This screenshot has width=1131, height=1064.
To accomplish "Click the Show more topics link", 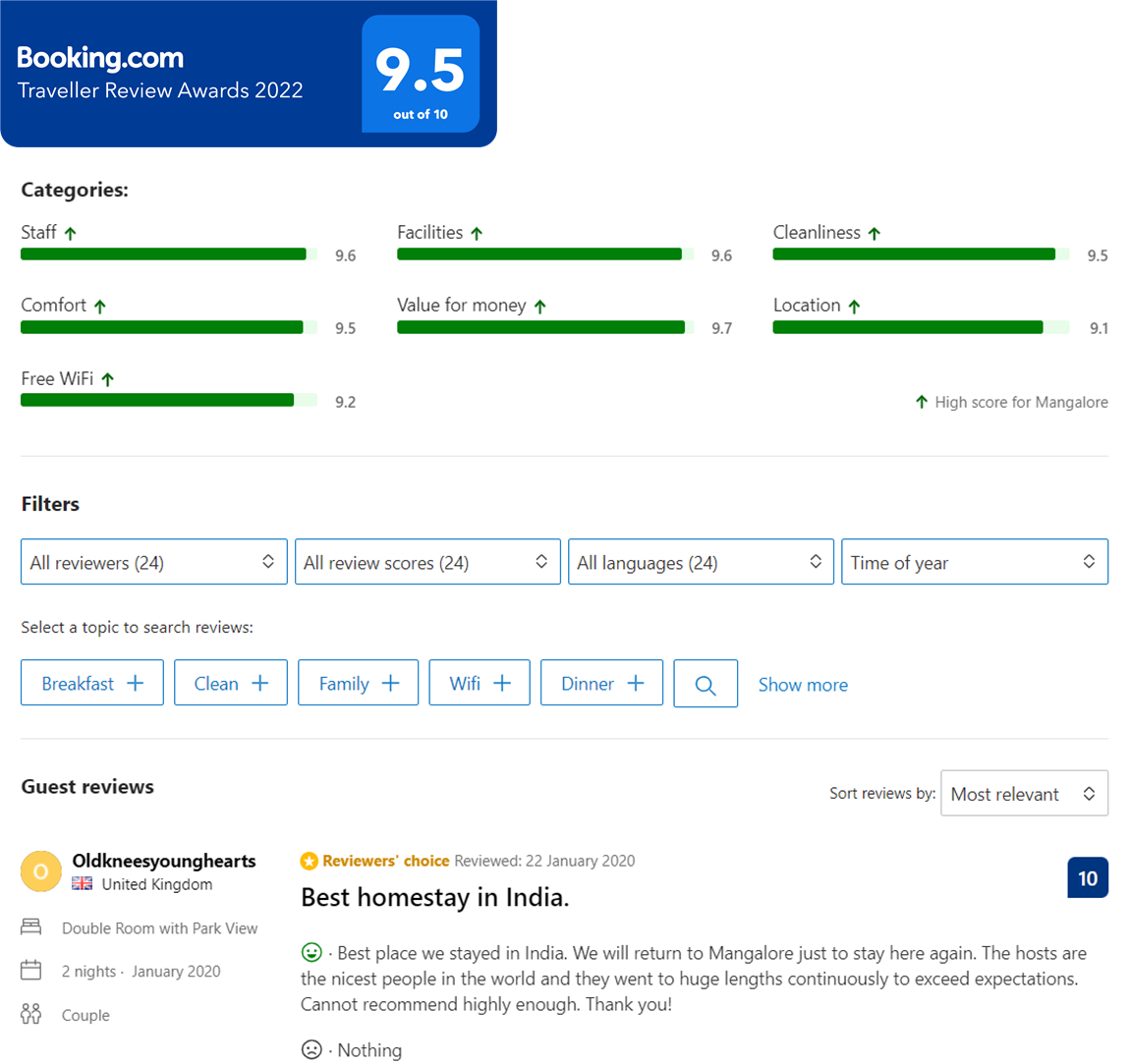I will (x=803, y=685).
